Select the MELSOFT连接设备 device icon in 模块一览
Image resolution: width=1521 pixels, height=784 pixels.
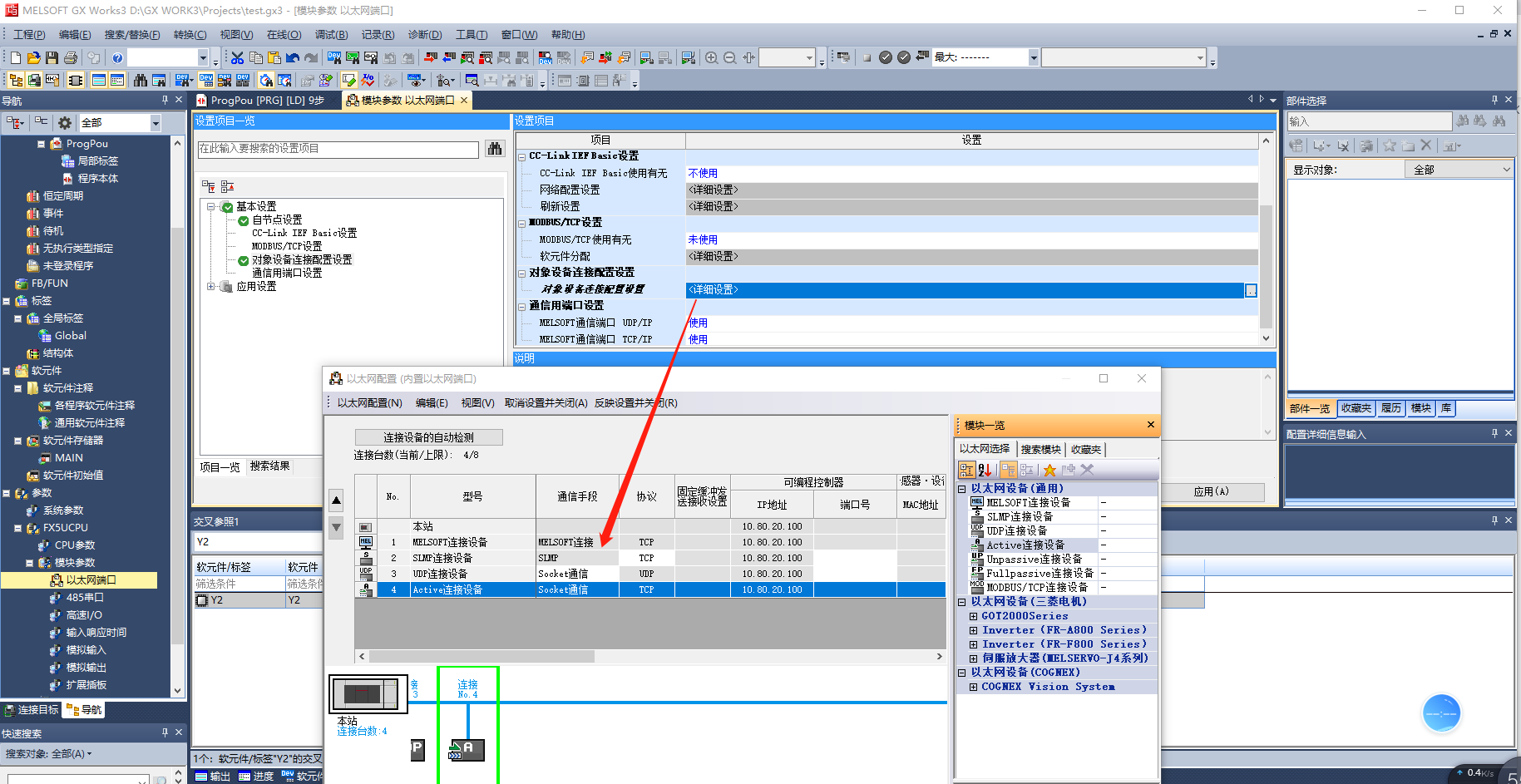(x=977, y=503)
